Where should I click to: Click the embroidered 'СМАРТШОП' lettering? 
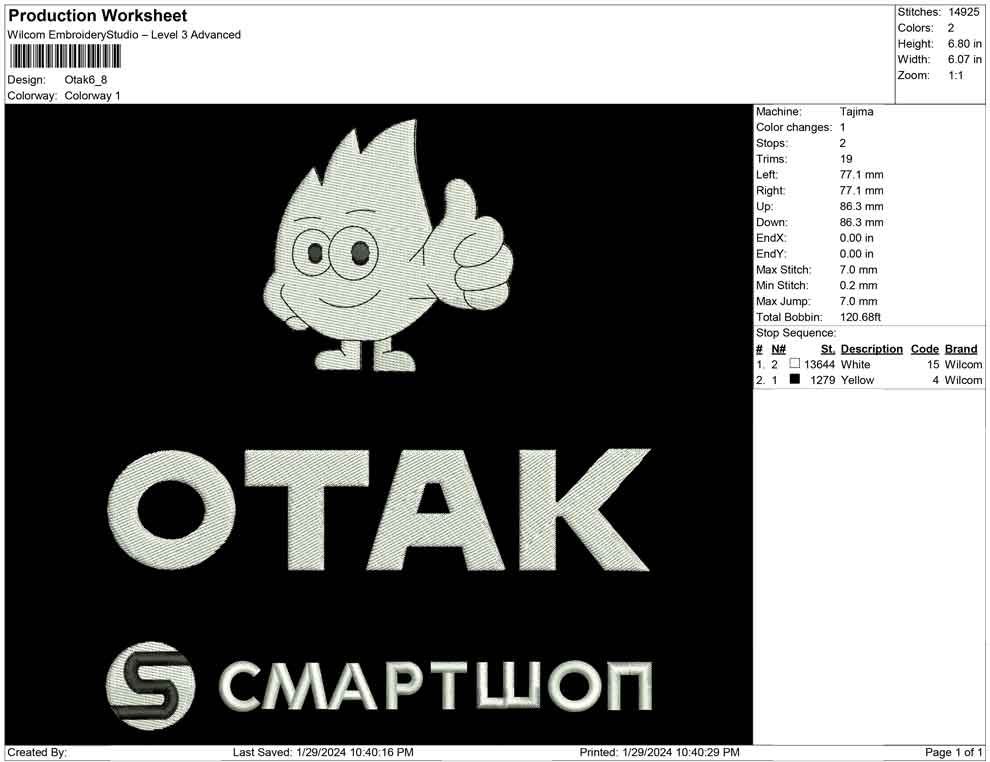point(436,686)
